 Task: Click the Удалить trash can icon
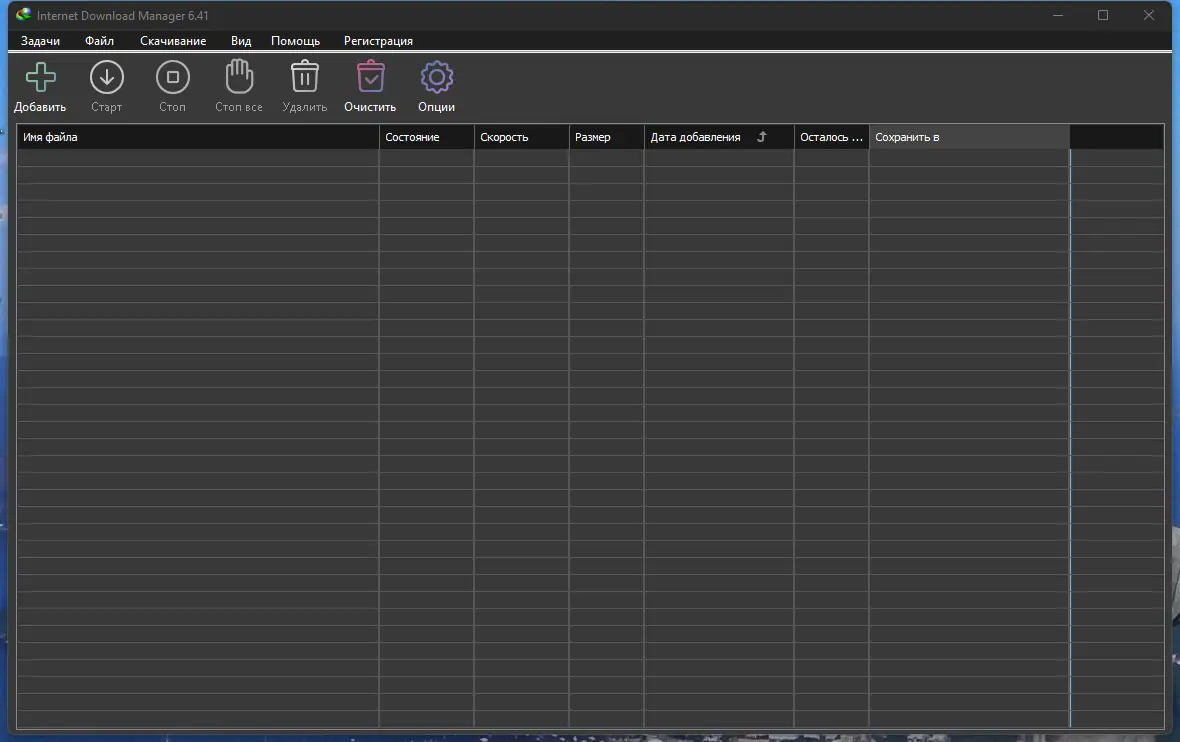tap(305, 76)
